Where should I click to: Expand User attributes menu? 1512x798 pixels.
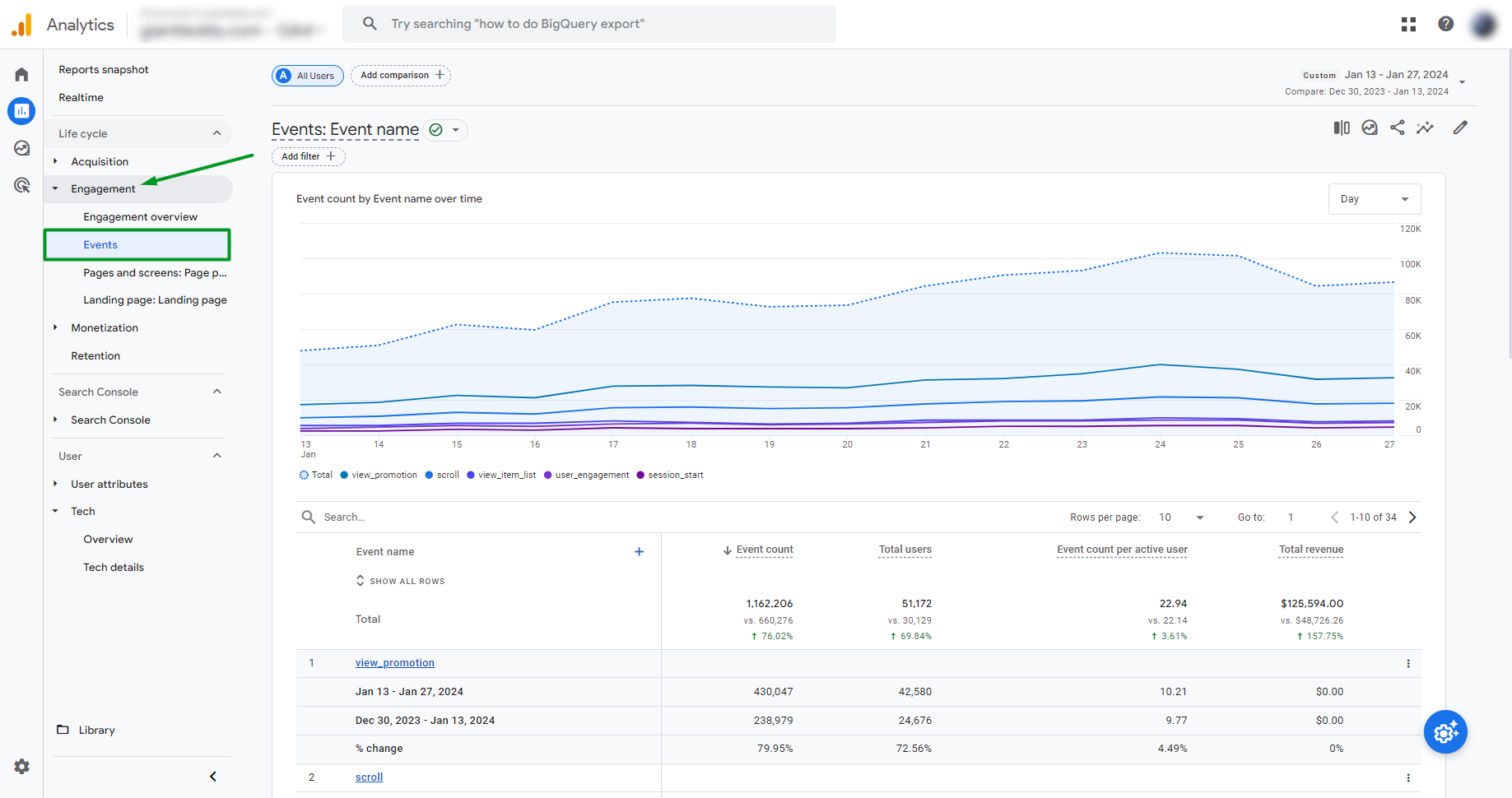55,484
